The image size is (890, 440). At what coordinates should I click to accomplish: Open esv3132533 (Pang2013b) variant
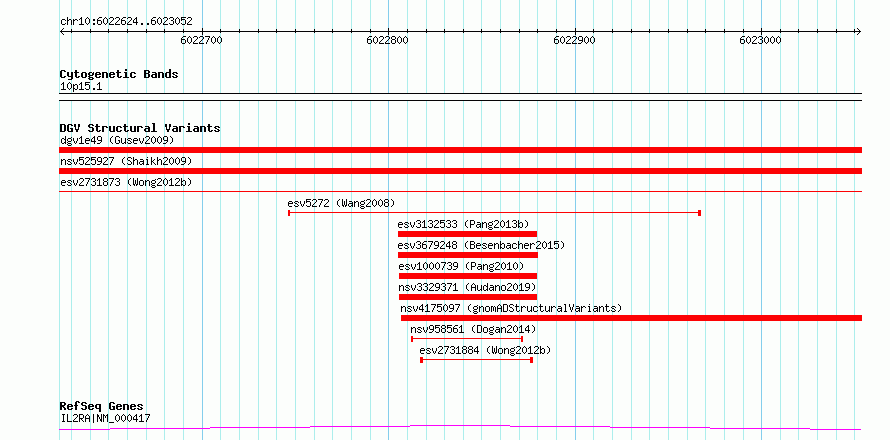(463, 224)
